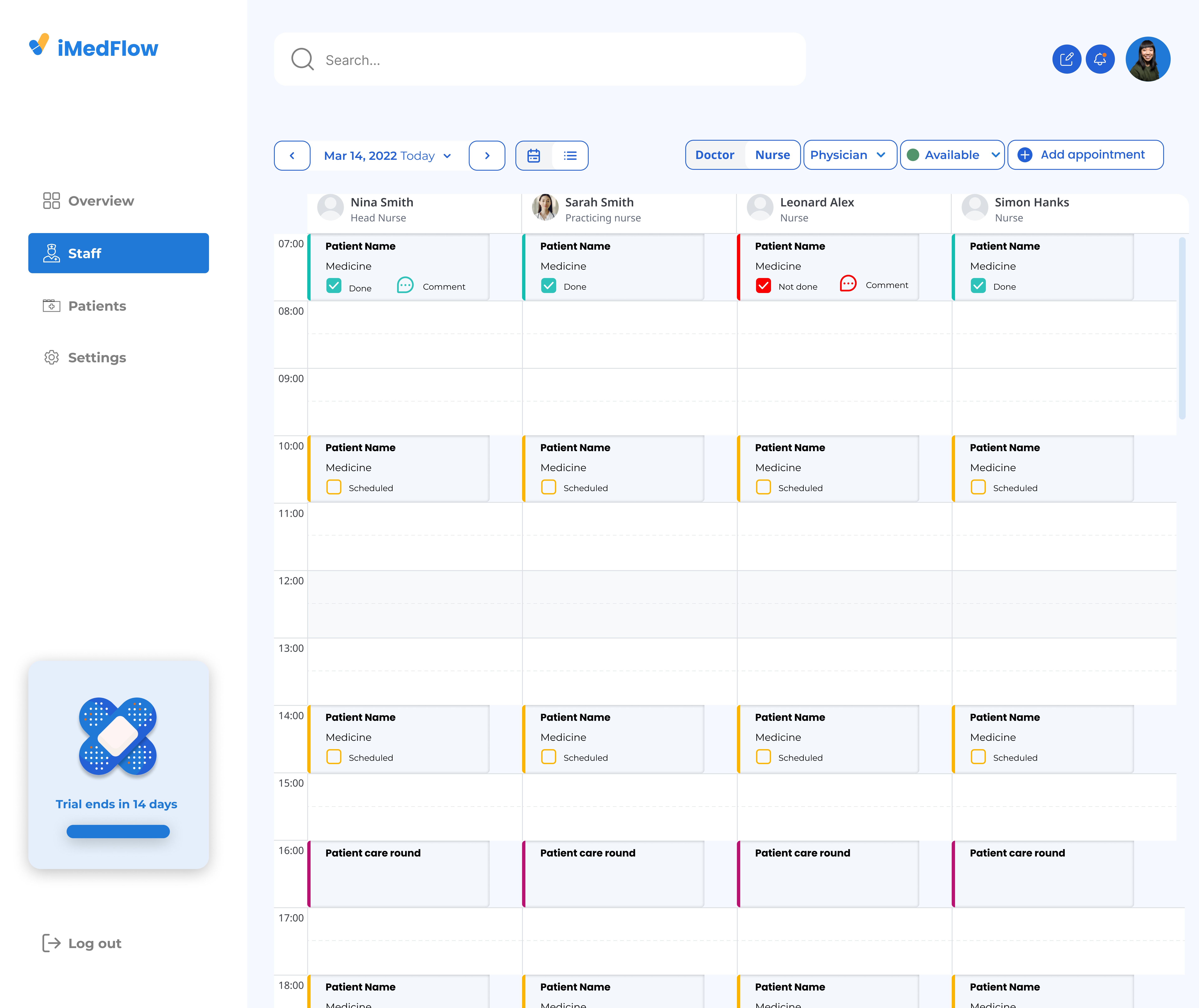This screenshot has width=1199, height=1008.
Task: Toggle Nina Smith's 07:00 Done checkbox
Action: coord(334,286)
